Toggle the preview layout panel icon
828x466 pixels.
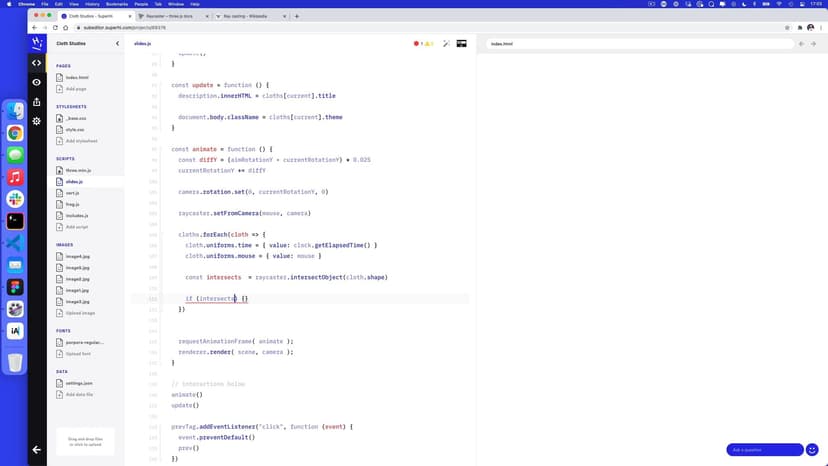(462, 44)
